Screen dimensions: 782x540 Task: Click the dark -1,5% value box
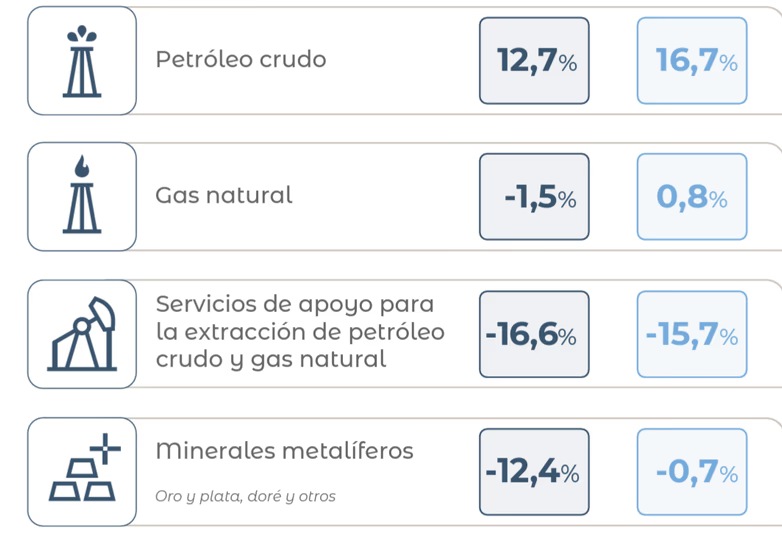coord(534,196)
